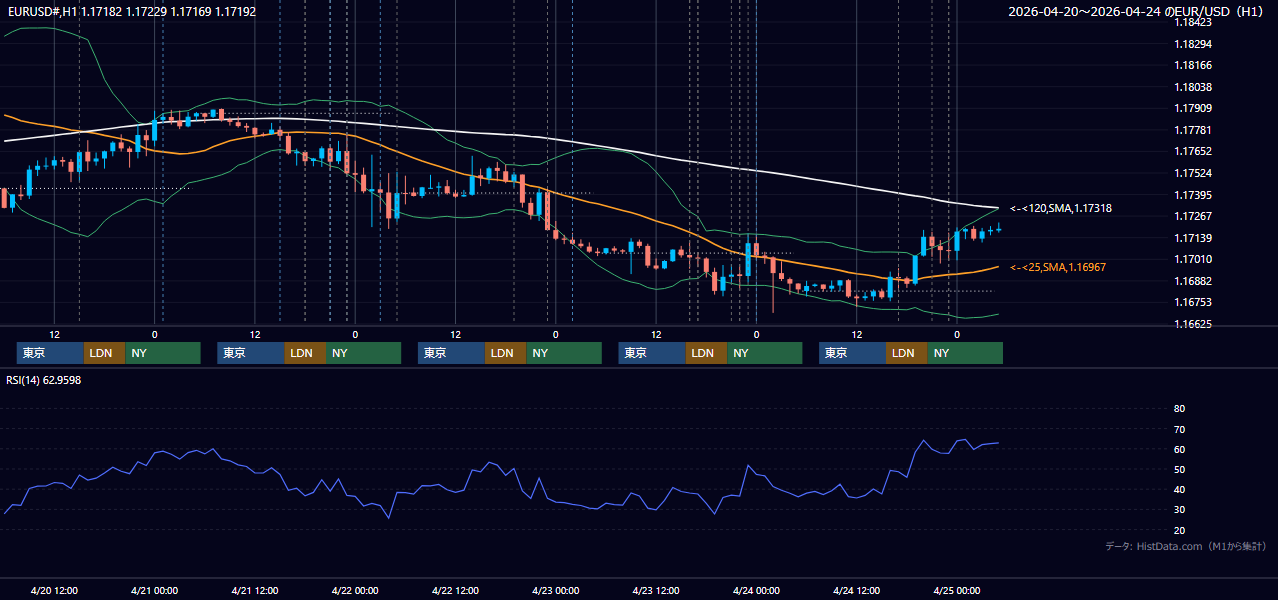Viewport: 1278px width, 600px height.
Task: Click price axis label 1.17909
Action: (1194, 108)
